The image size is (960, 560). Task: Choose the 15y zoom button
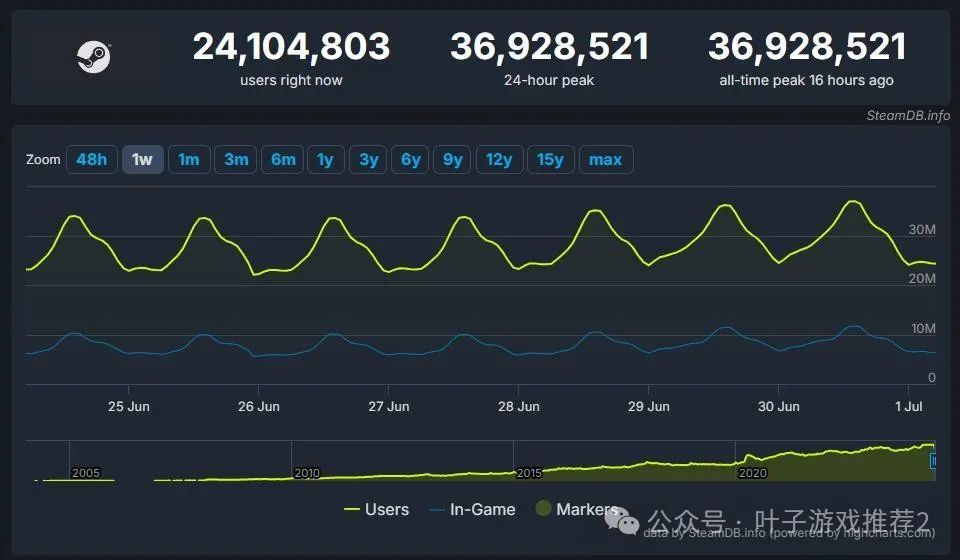click(550, 160)
